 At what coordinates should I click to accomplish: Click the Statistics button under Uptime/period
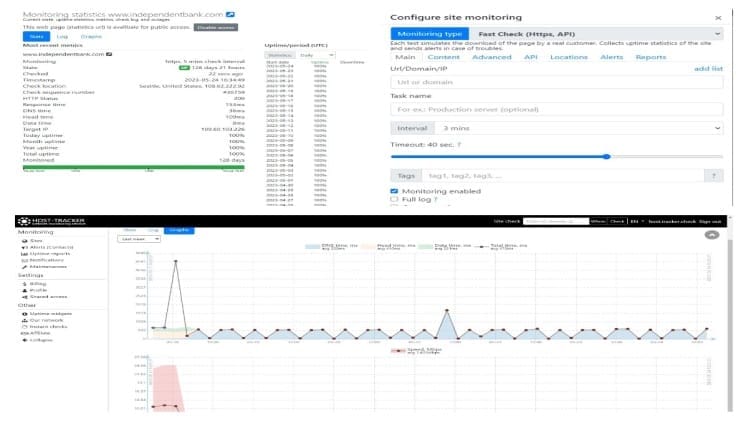[x=280, y=55]
